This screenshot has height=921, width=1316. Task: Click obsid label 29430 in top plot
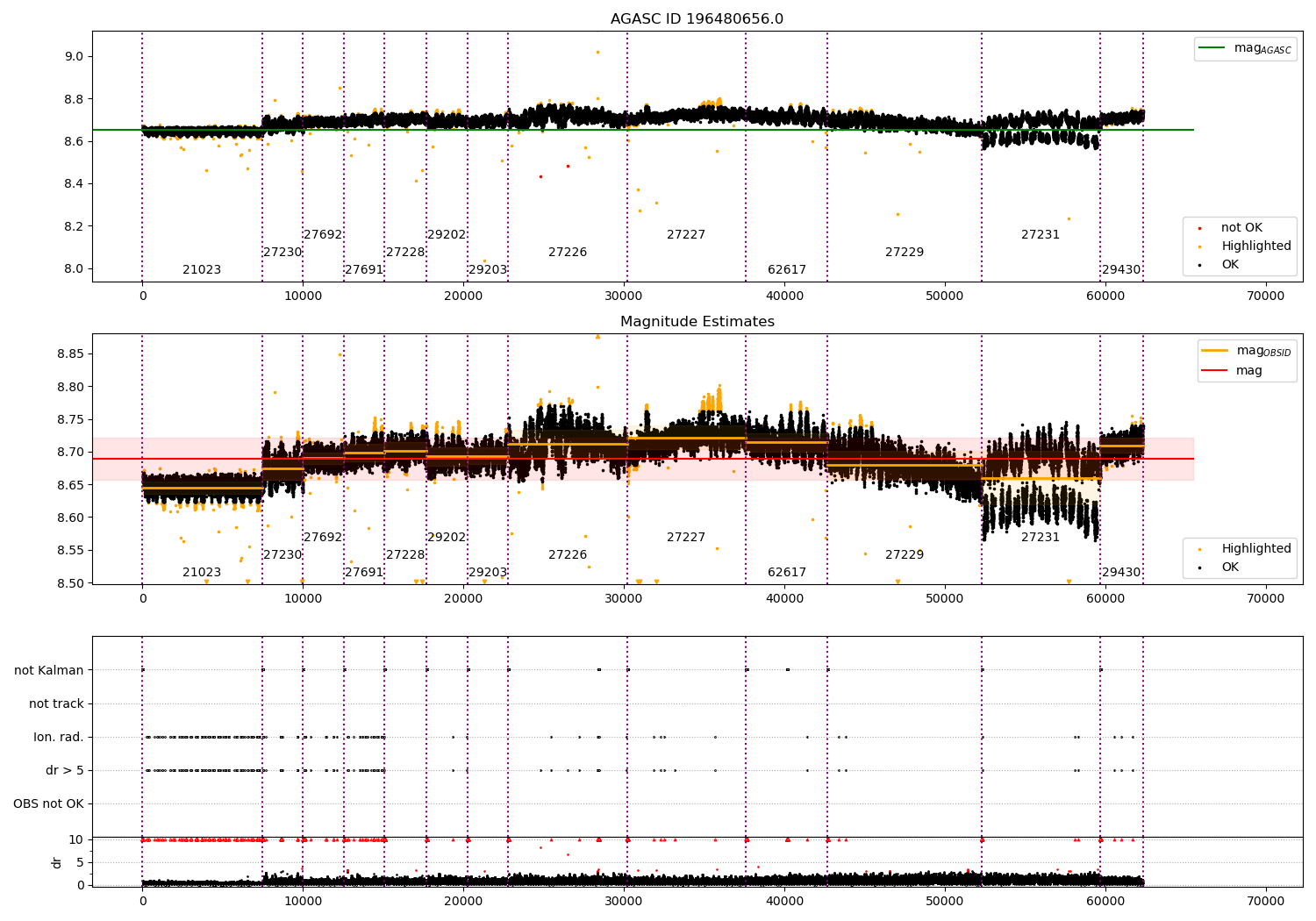1121,270
